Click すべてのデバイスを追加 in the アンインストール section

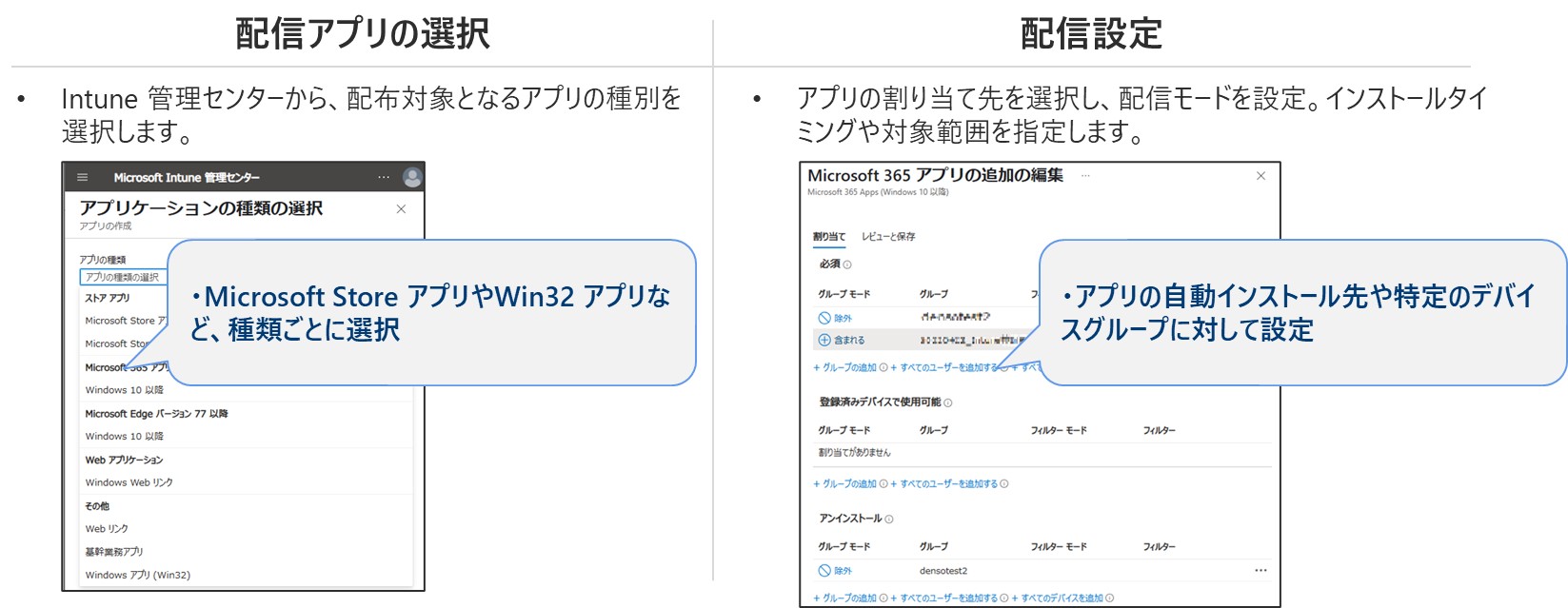pos(1057,598)
